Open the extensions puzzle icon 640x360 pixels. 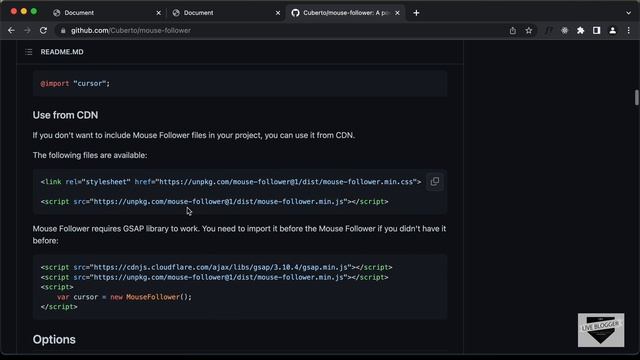click(580, 31)
